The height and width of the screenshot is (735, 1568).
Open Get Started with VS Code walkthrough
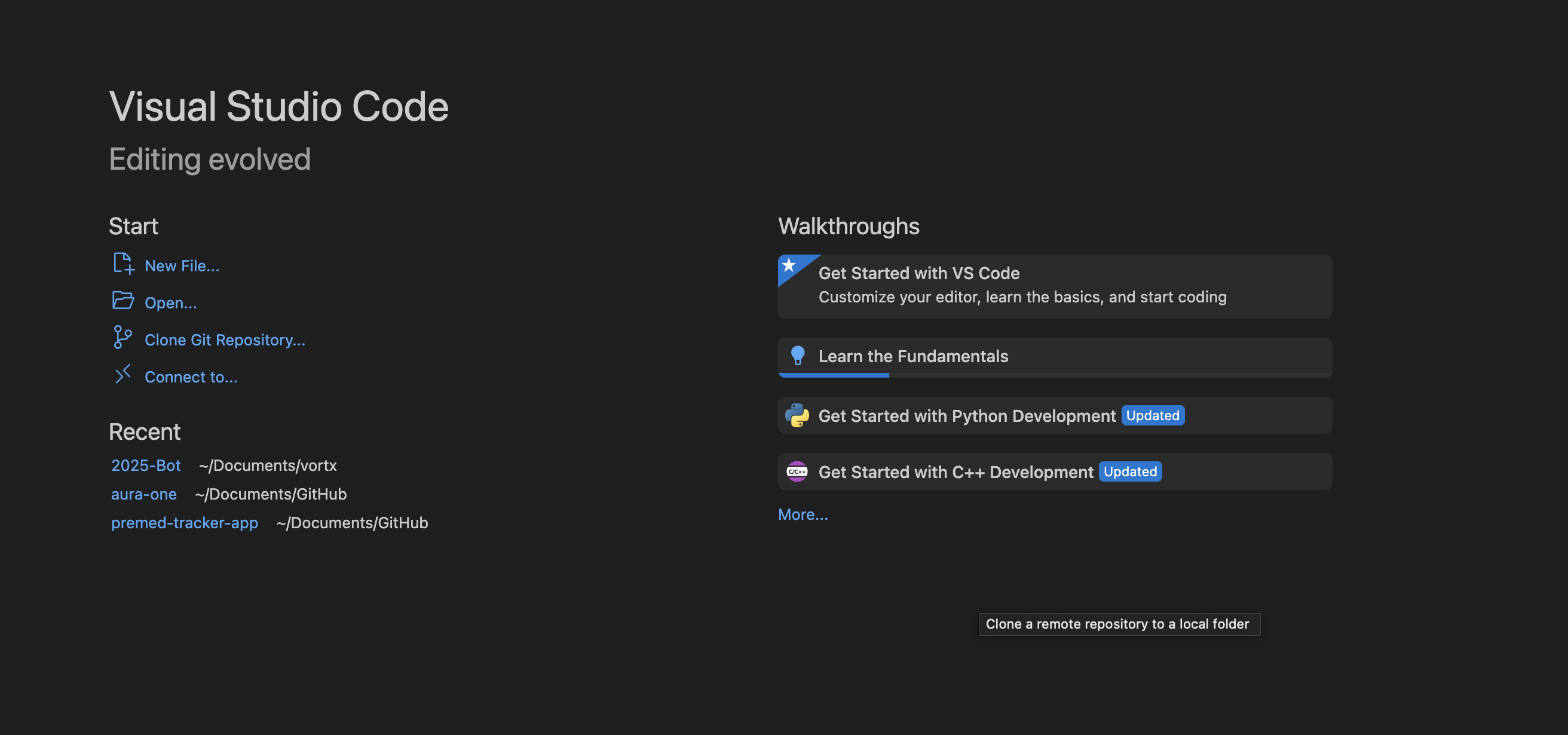(x=1055, y=287)
